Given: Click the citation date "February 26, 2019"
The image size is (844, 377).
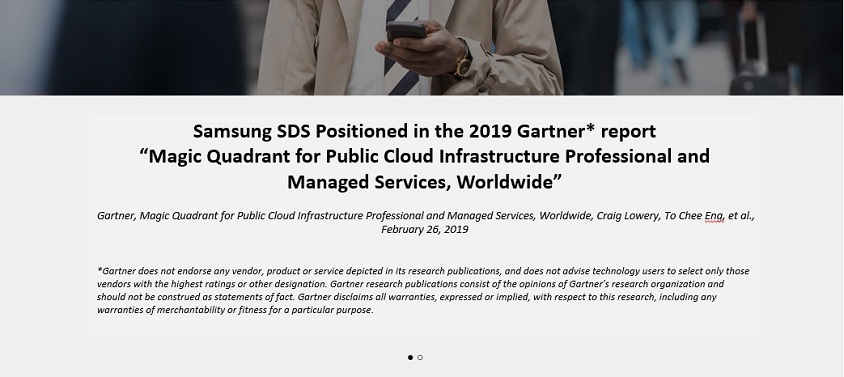Looking at the screenshot, I should [x=425, y=229].
